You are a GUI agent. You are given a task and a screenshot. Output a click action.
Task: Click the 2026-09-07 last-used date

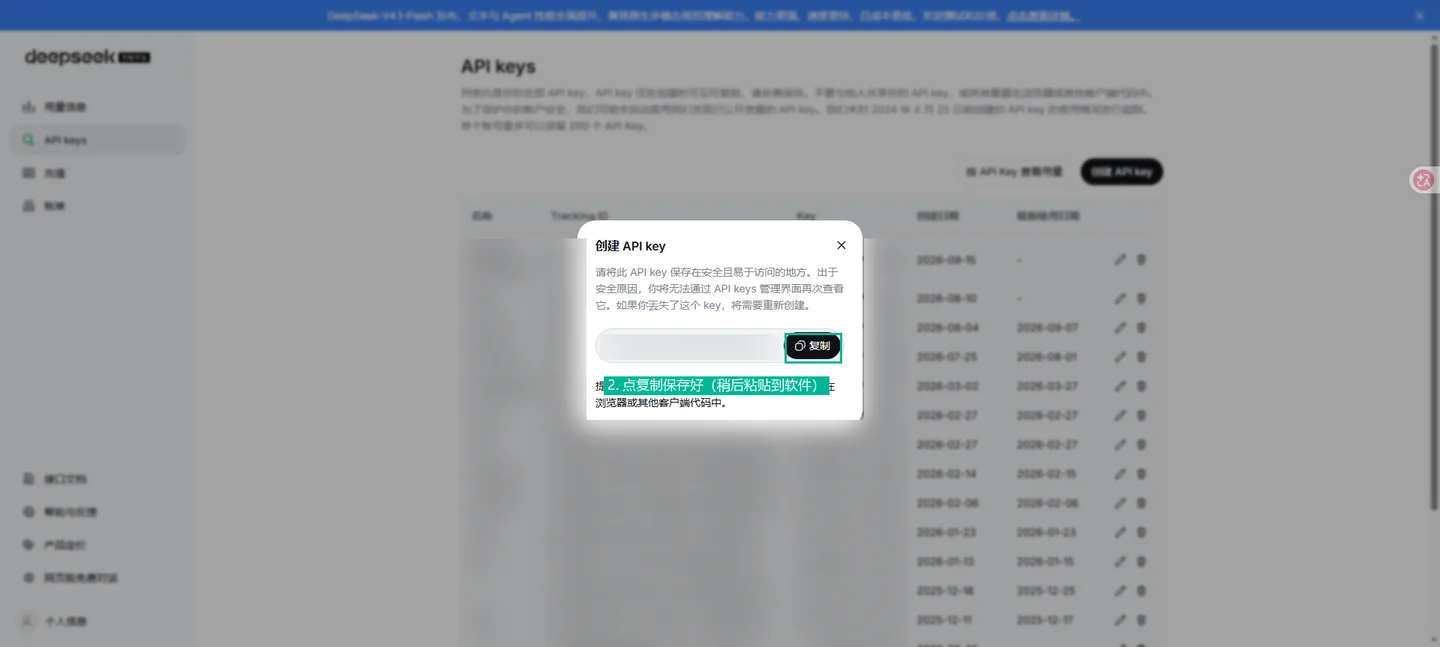pos(1047,328)
